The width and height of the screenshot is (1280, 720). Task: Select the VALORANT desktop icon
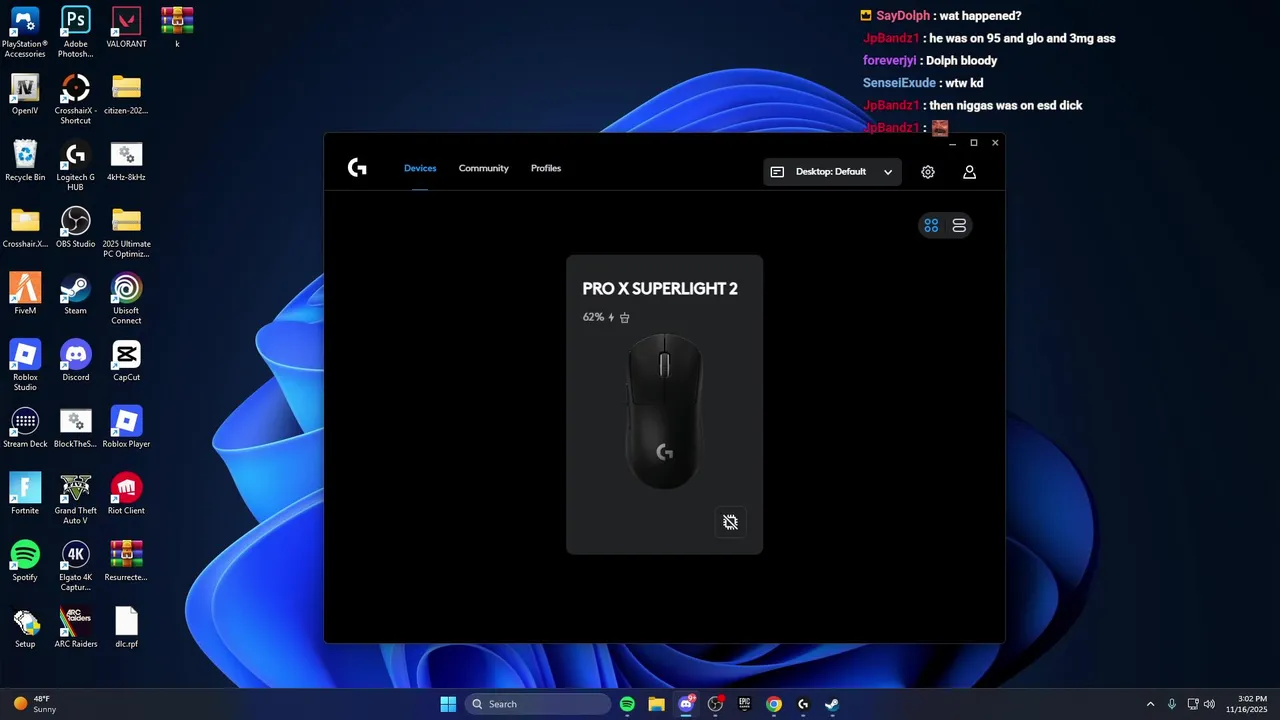point(126,28)
